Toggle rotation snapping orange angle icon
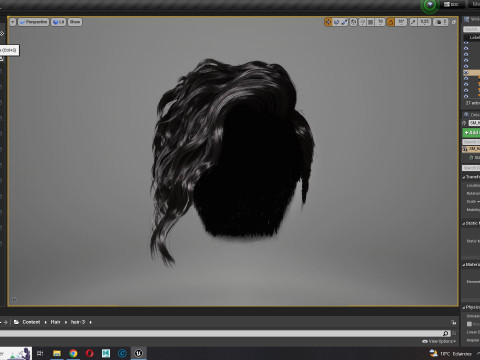Screen dimensions: 480x360 (x=391, y=22)
